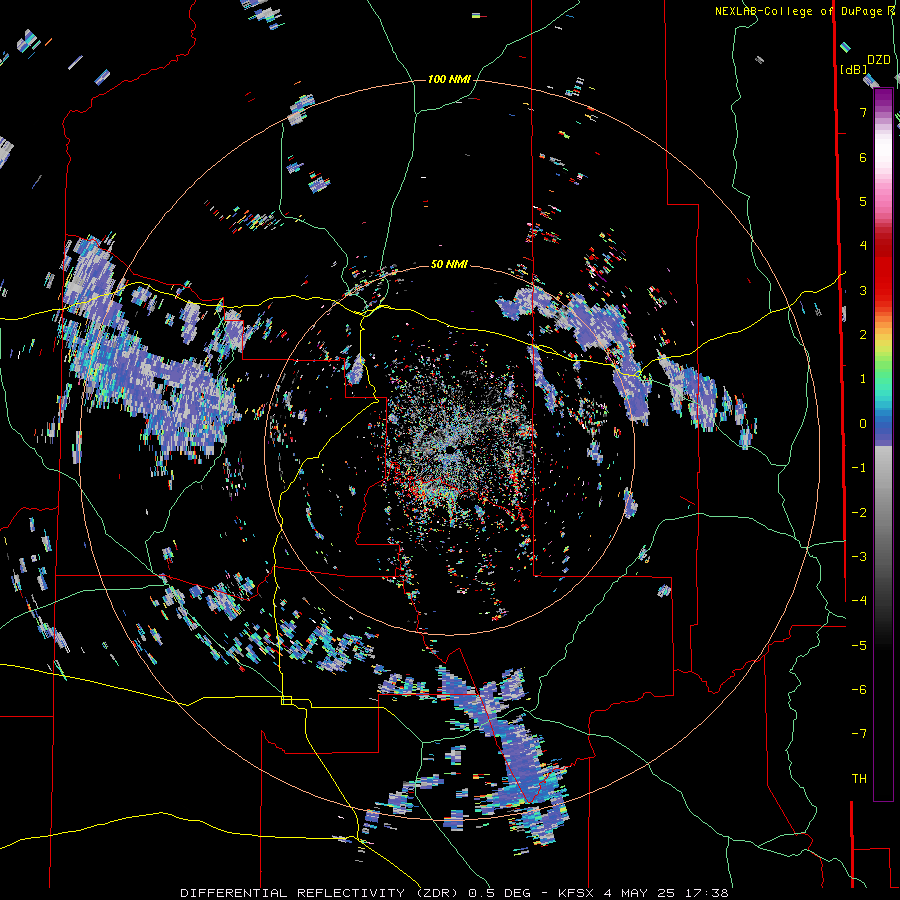The height and width of the screenshot is (900, 900).
Task: Click the 100 NMI range ring label
Action: pos(449,79)
